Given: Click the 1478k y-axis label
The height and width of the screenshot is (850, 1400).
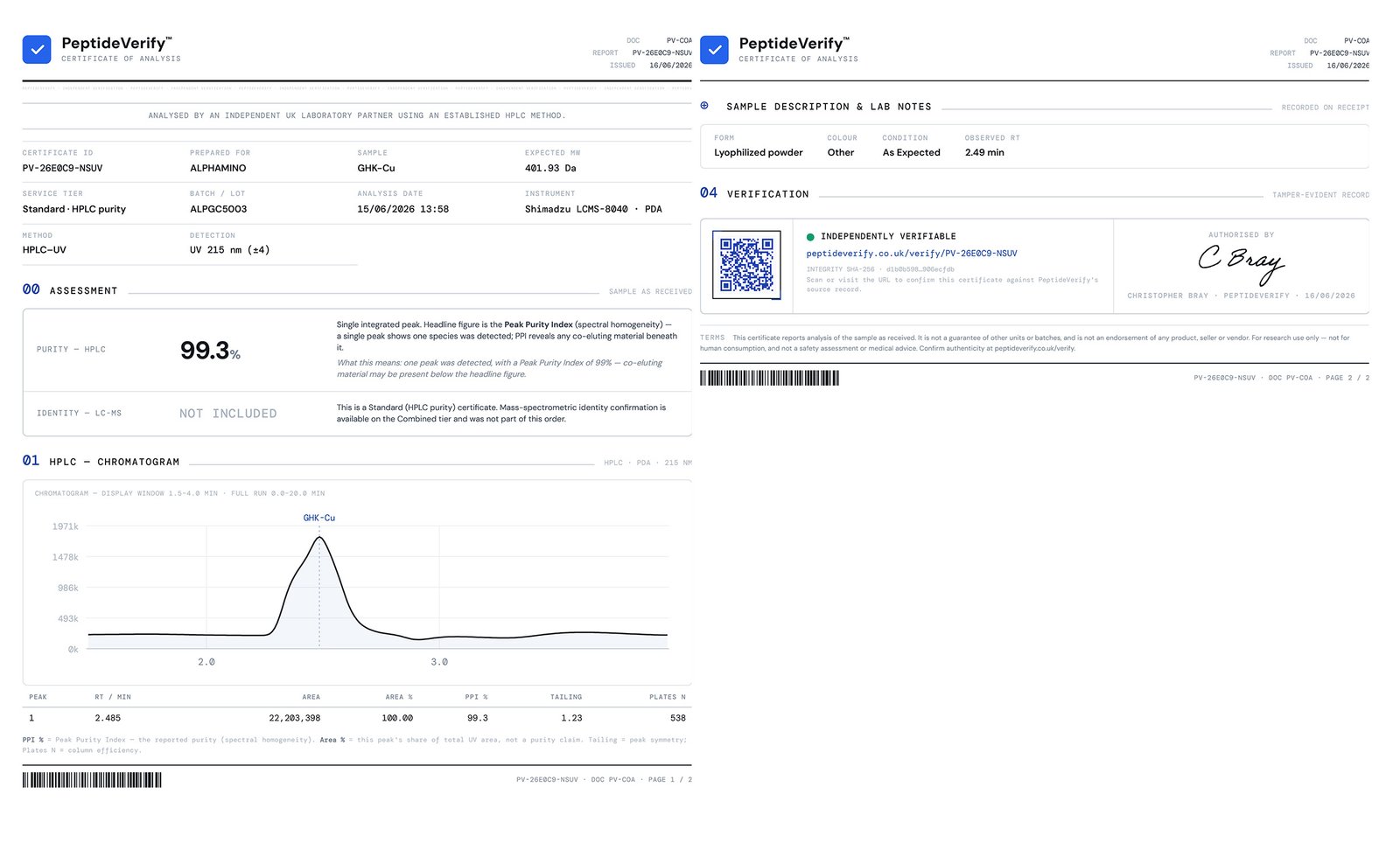Looking at the screenshot, I should coord(66,557).
